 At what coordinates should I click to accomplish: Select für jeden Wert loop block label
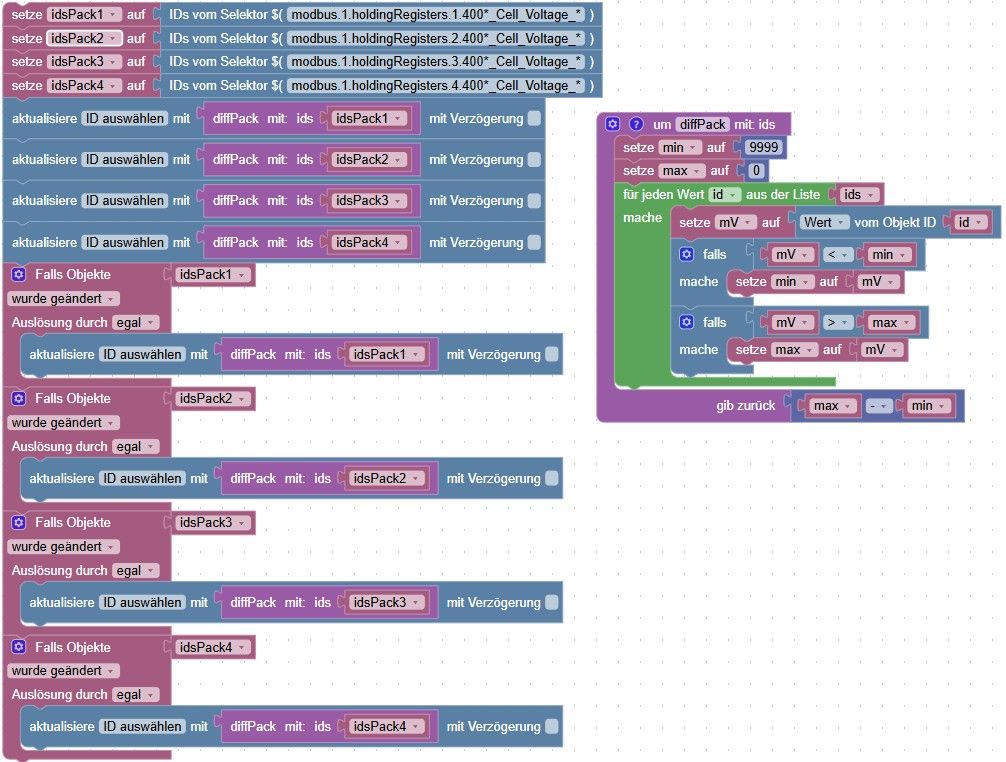(x=663, y=194)
